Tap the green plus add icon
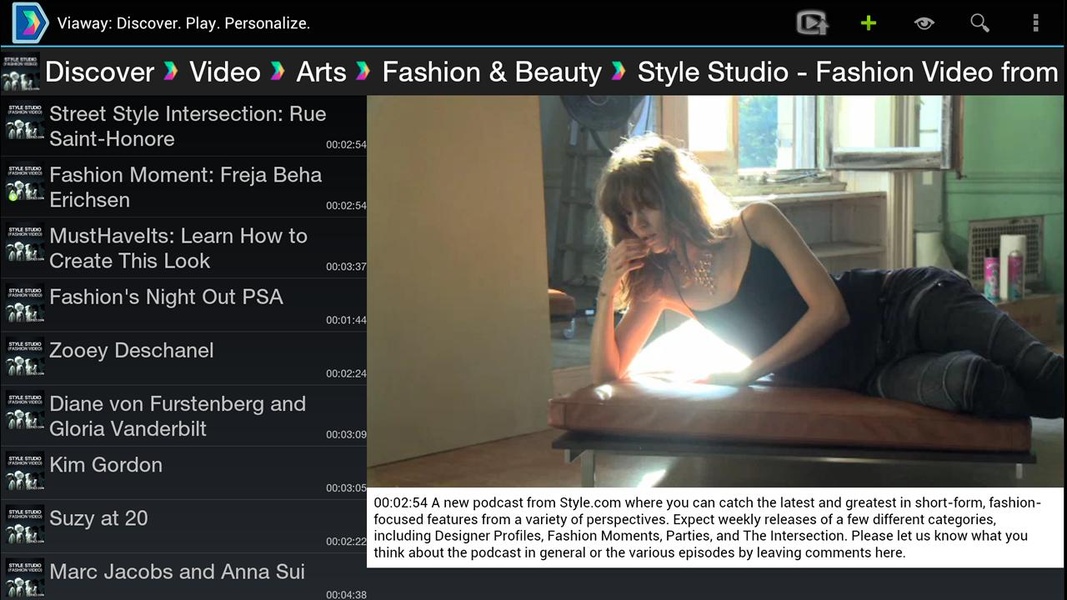 (868, 23)
